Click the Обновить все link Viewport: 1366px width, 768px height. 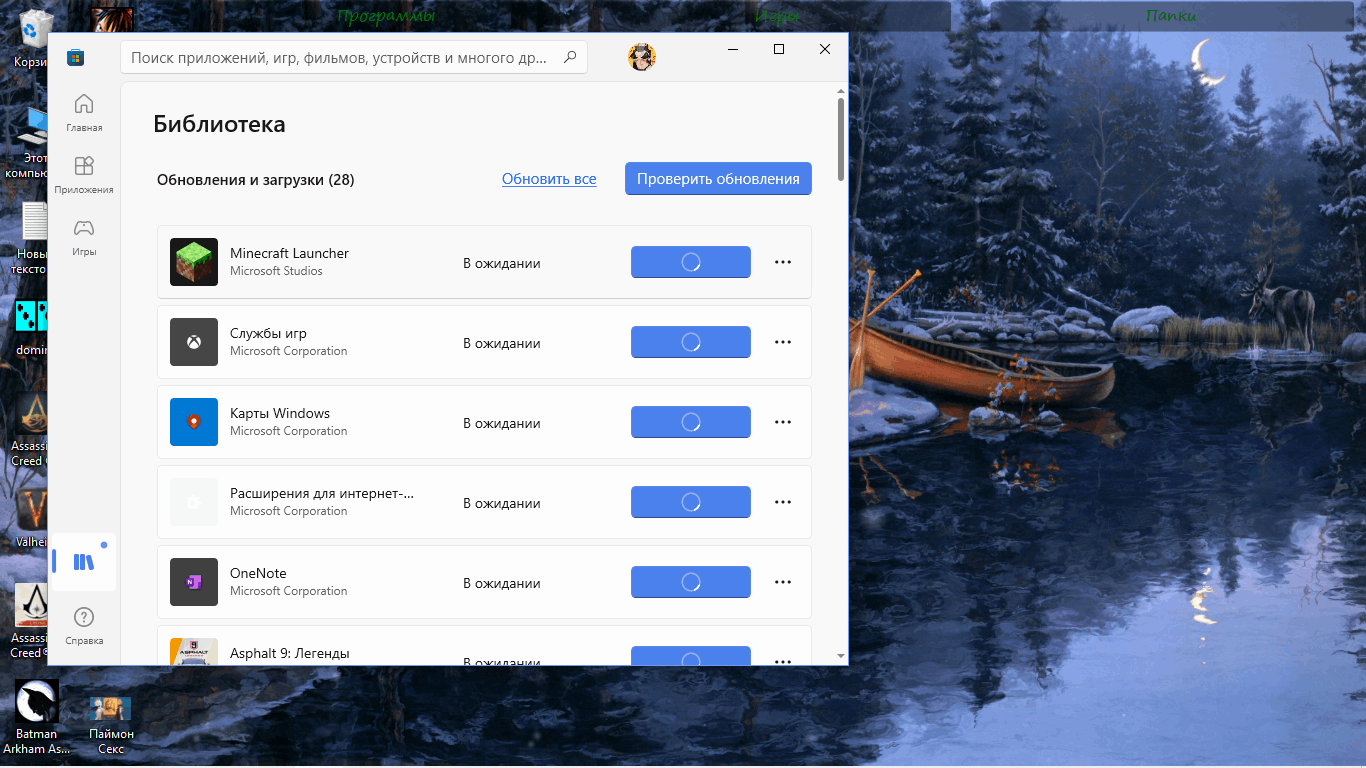point(549,179)
